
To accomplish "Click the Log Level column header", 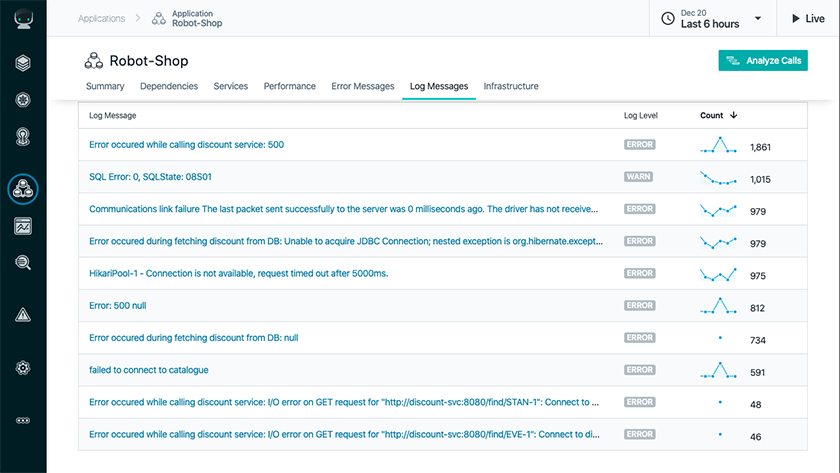I will coord(641,115).
